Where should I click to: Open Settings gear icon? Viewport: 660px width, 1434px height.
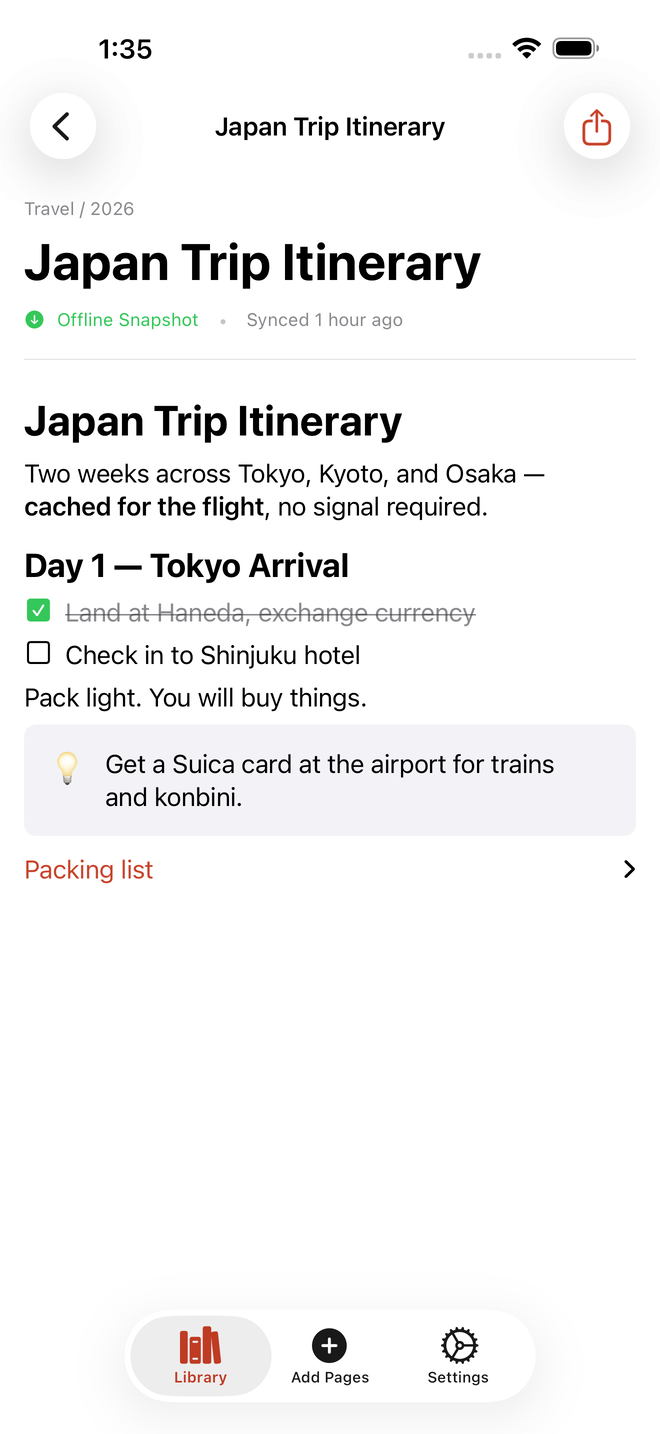pos(459,1346)
